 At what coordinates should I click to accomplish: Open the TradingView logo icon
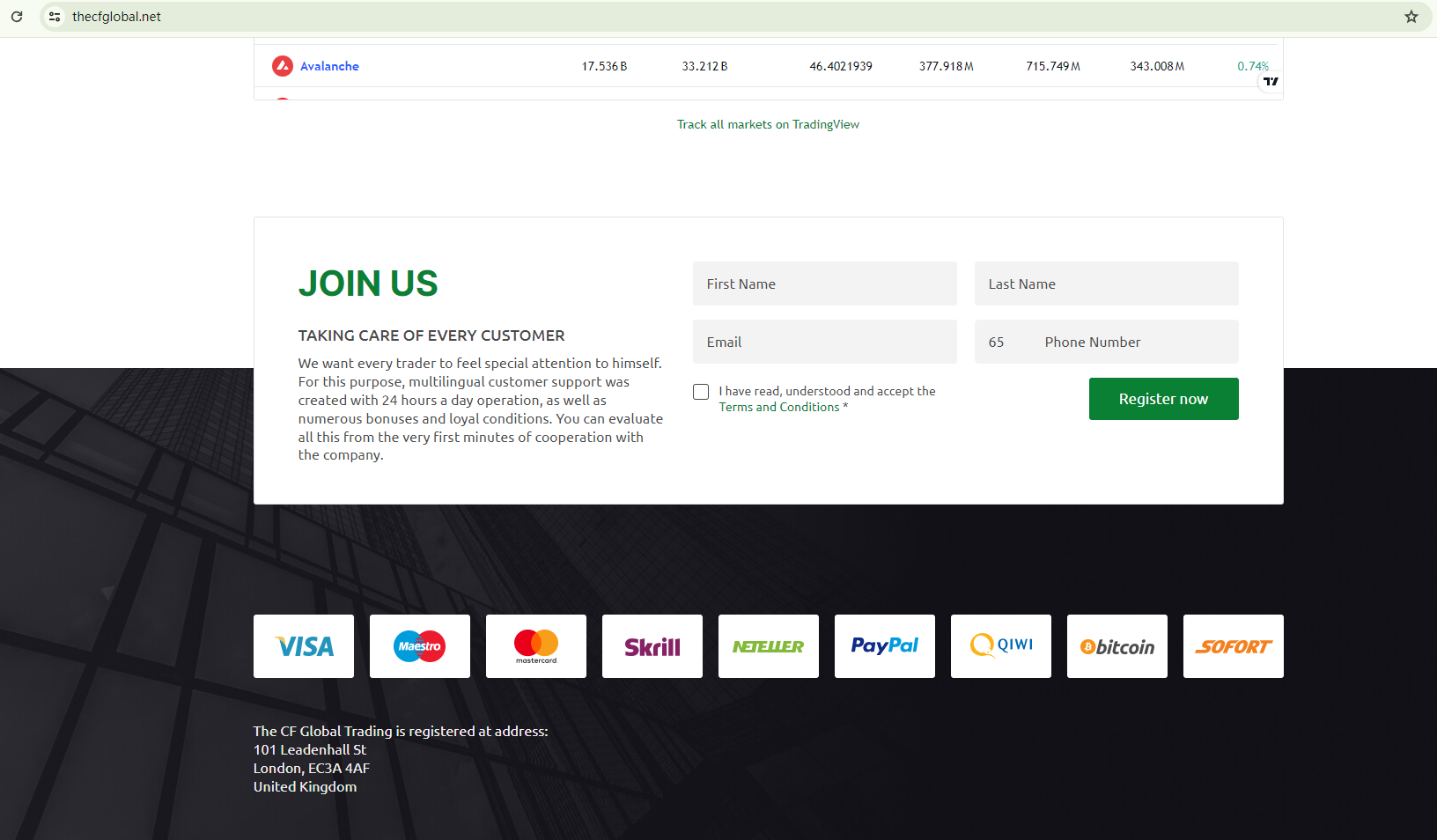[1271, 81]
